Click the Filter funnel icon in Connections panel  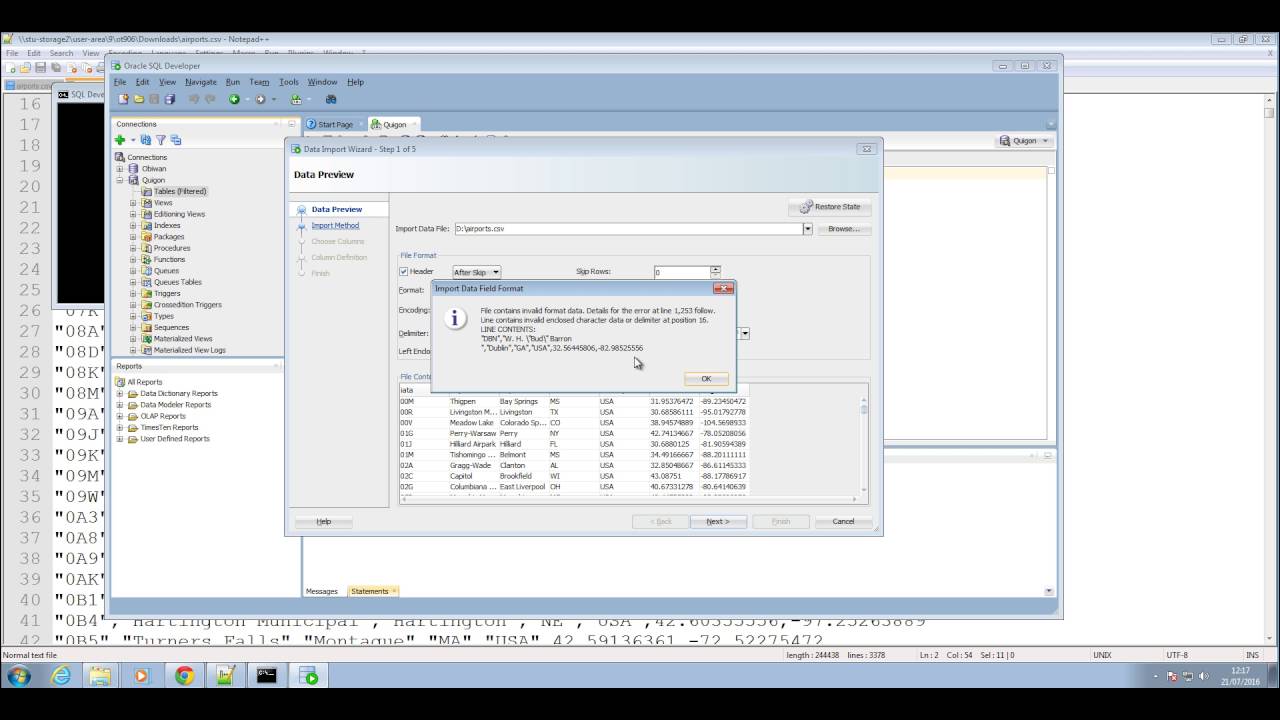pos(160,140)
